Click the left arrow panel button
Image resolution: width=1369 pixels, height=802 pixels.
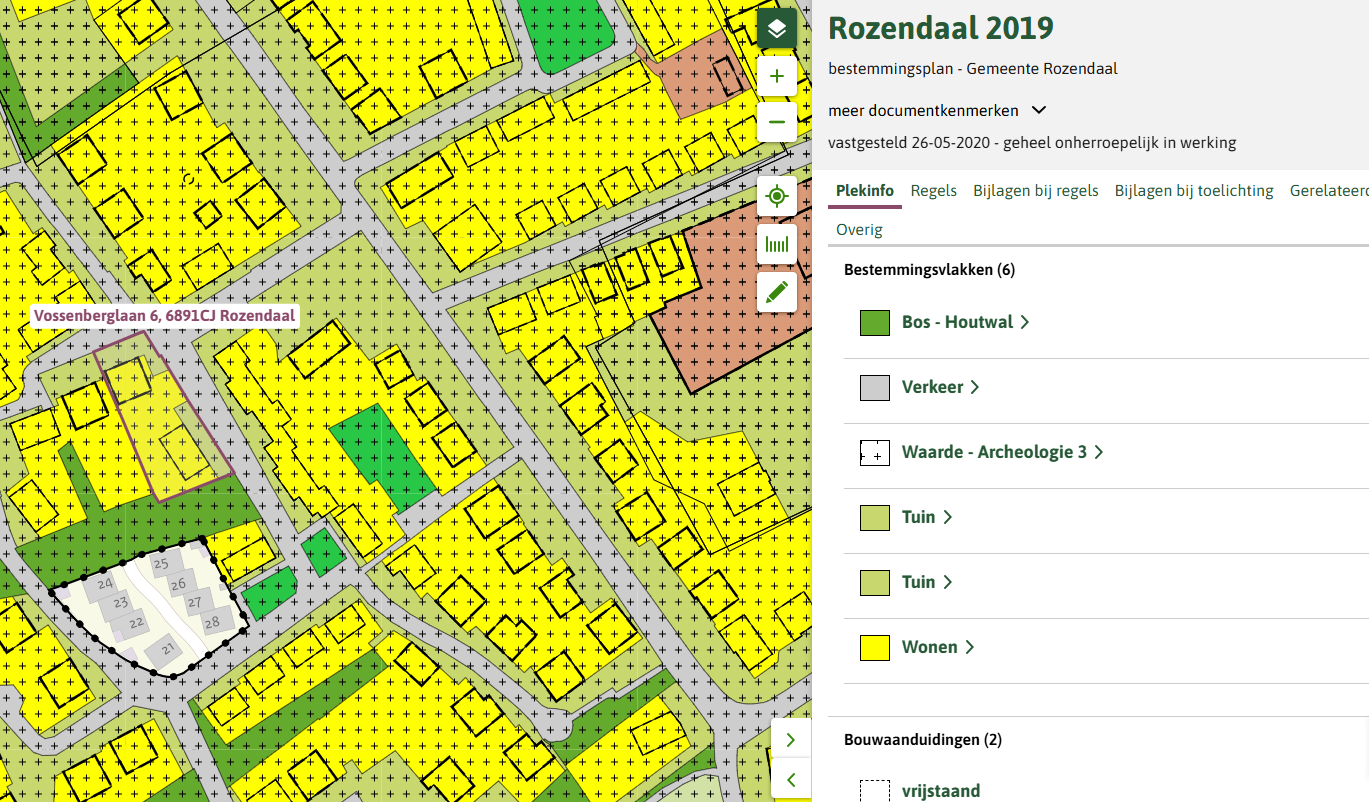pyautogui.click(x=791, y=779)
